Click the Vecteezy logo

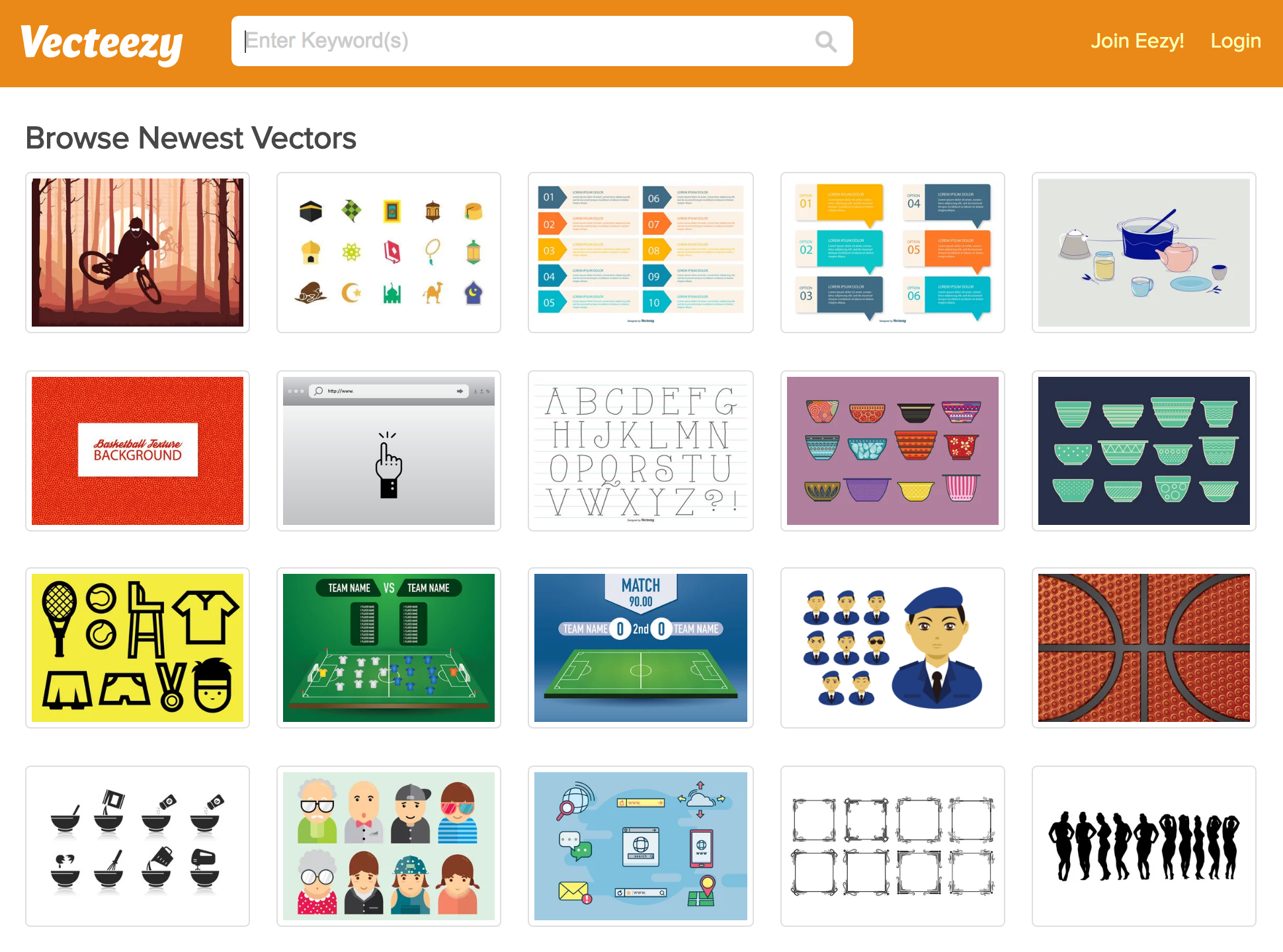click(101, 44)
